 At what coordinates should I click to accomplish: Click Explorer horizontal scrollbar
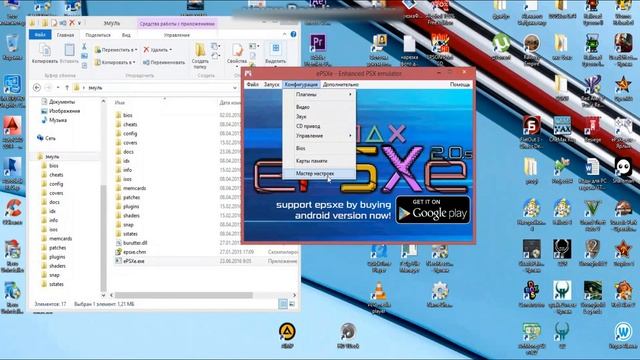[184, 295]
